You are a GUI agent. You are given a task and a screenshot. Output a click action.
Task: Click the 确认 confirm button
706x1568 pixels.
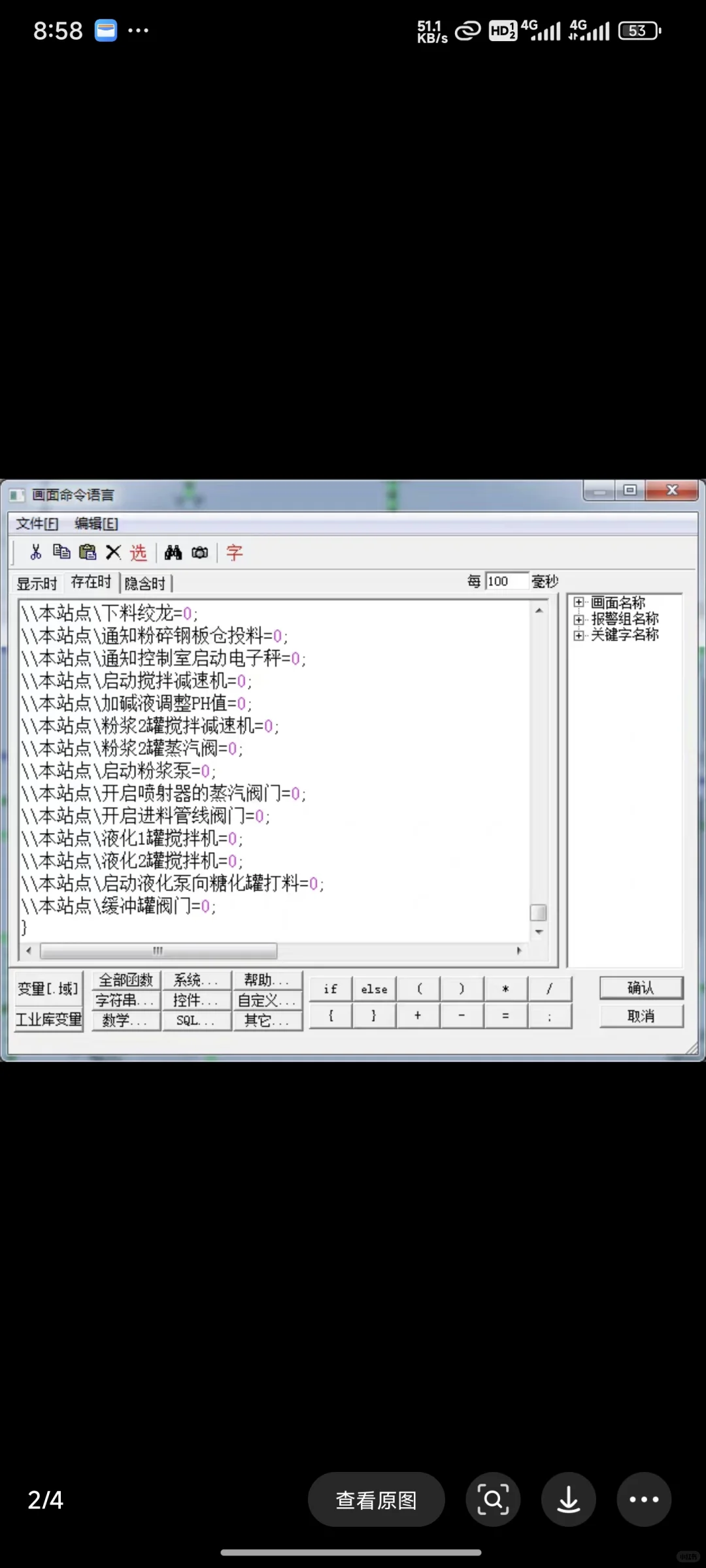pos(641,988)
